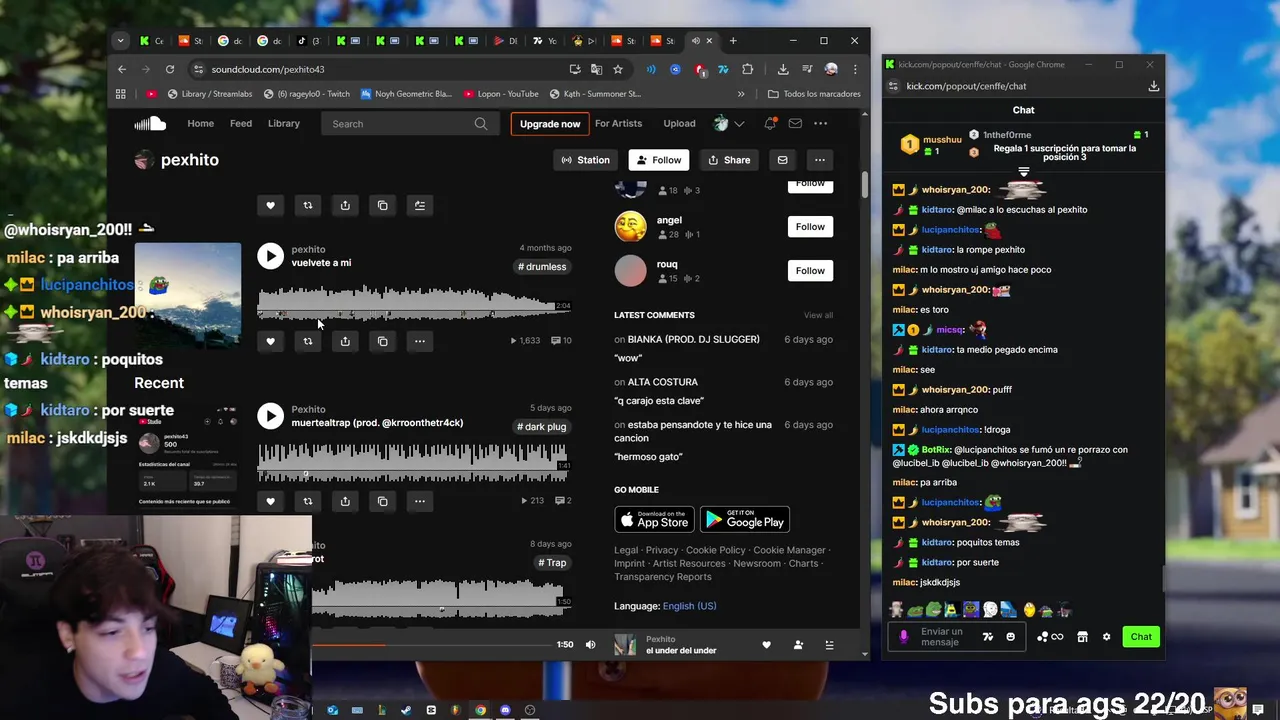Open Chrome downloads icon
This screenshot has width=1280, height=720.
(x=782, y=69)
